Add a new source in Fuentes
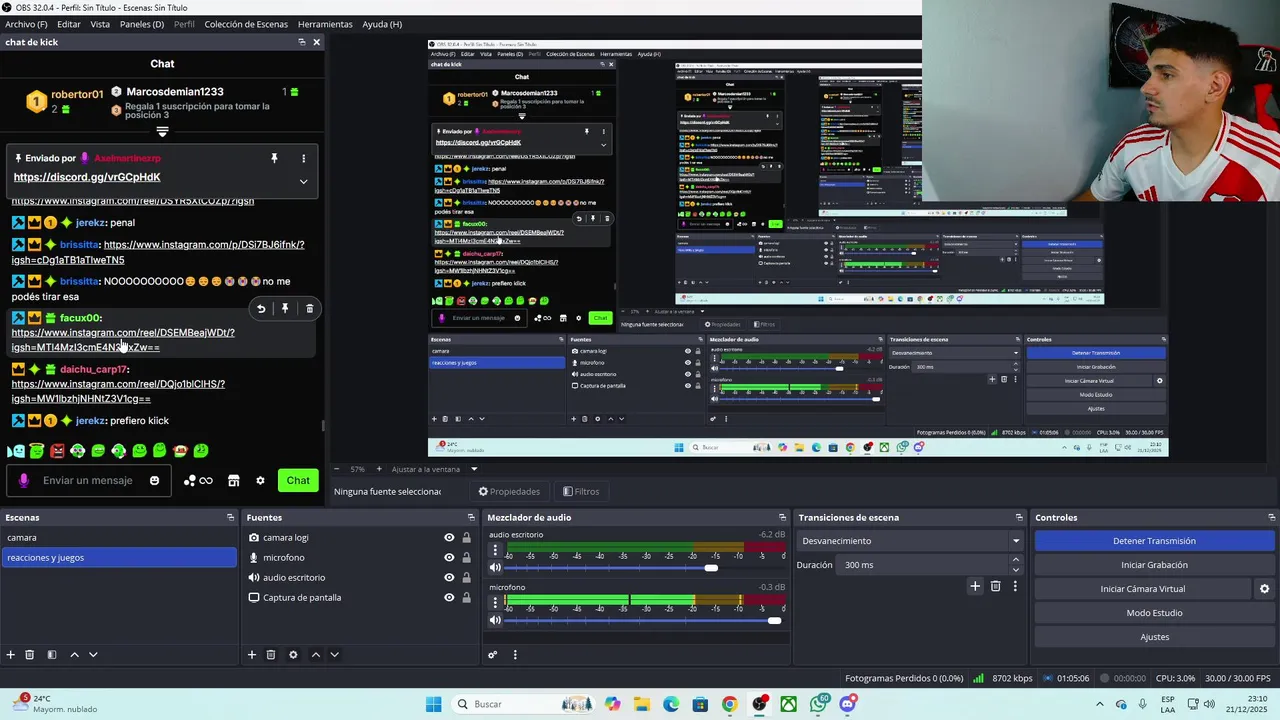The image size is (1280, 720). [x=252, y=655]
